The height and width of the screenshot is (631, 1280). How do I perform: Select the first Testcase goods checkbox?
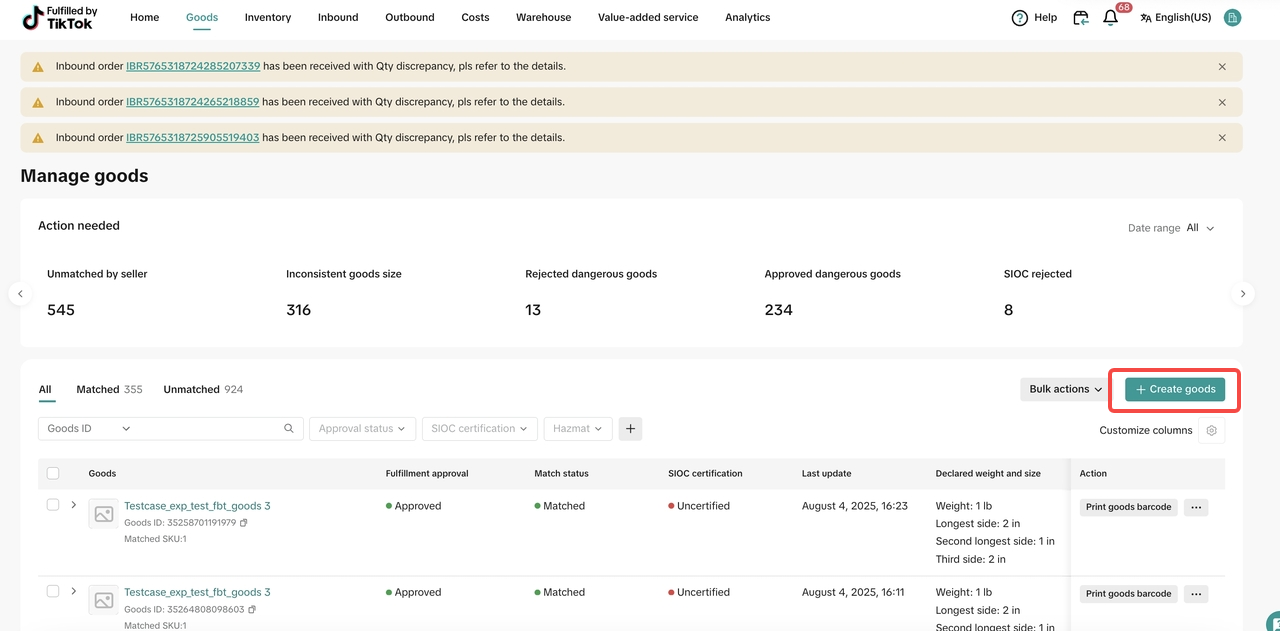[53, 505]
